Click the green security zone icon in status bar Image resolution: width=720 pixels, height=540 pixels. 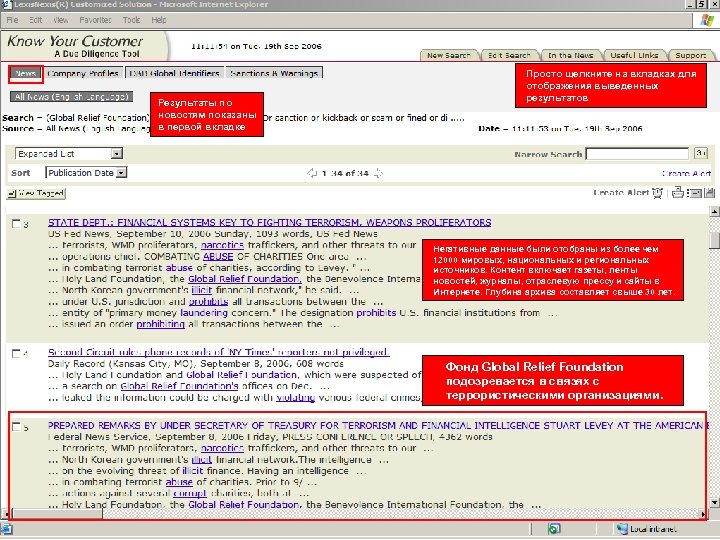[x=554, y=529]
